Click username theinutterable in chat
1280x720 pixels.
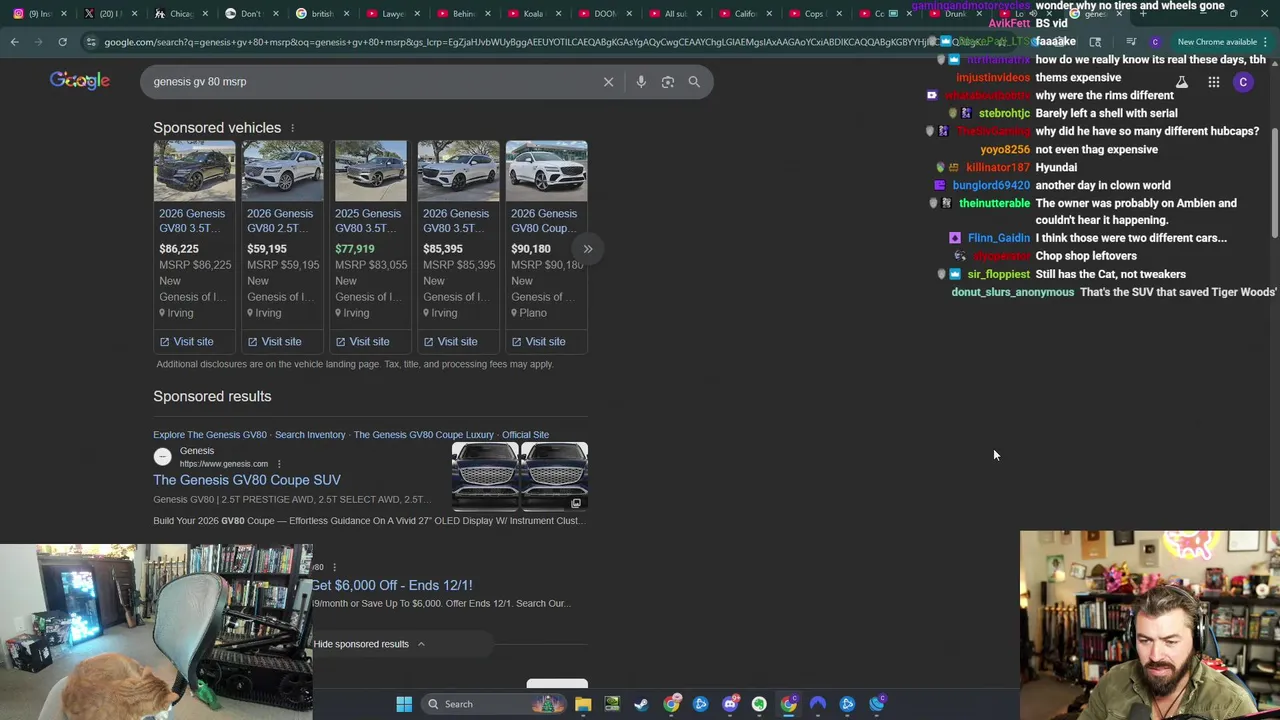coord(994,204)
